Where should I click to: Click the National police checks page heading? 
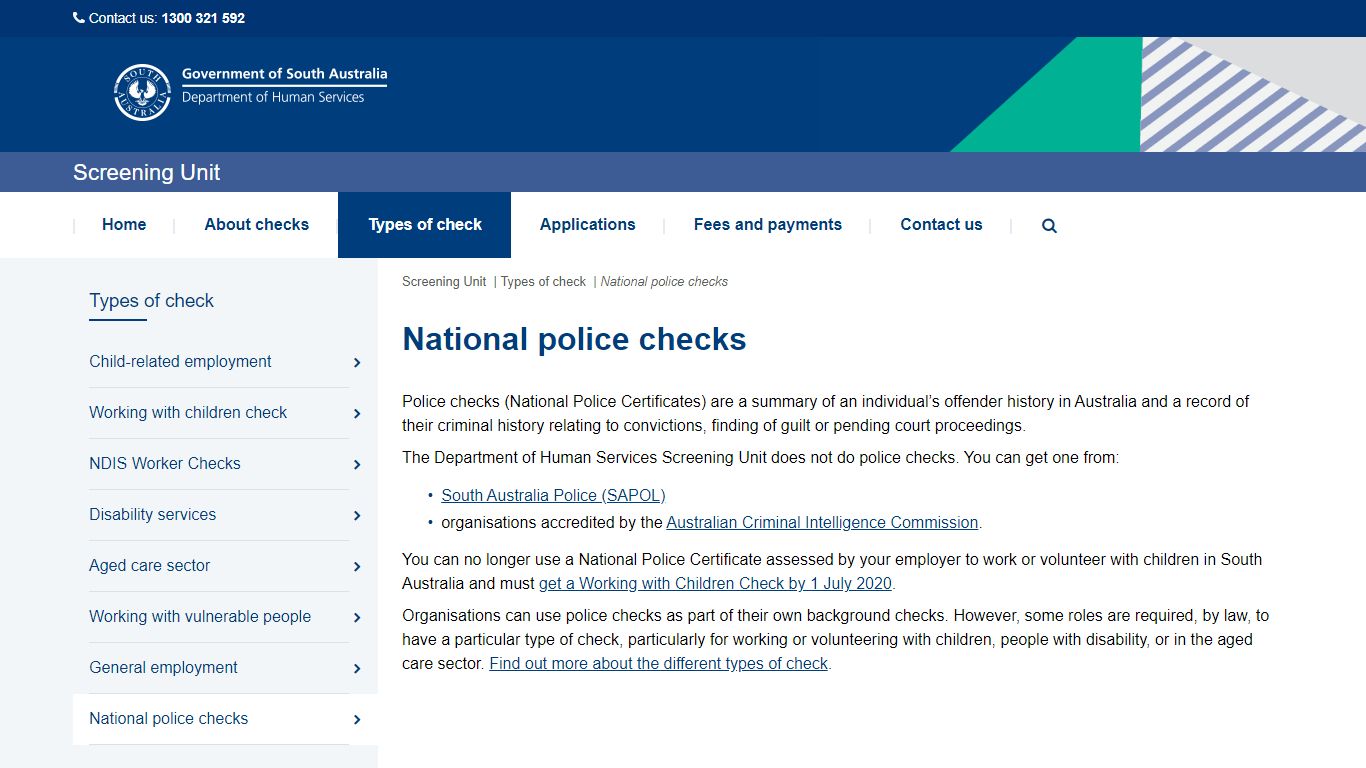click(574, 339)
